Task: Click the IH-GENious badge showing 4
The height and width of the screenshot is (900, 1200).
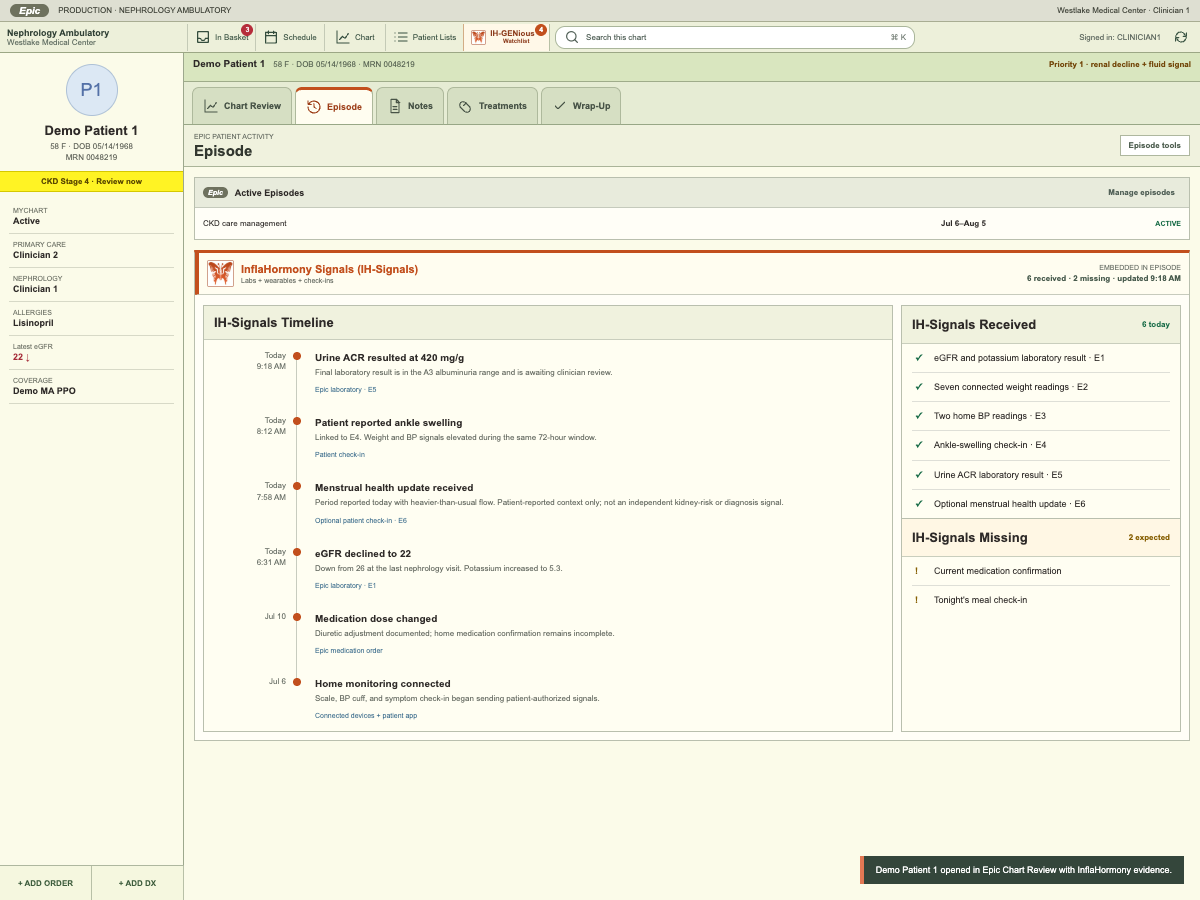Action: 541,30
